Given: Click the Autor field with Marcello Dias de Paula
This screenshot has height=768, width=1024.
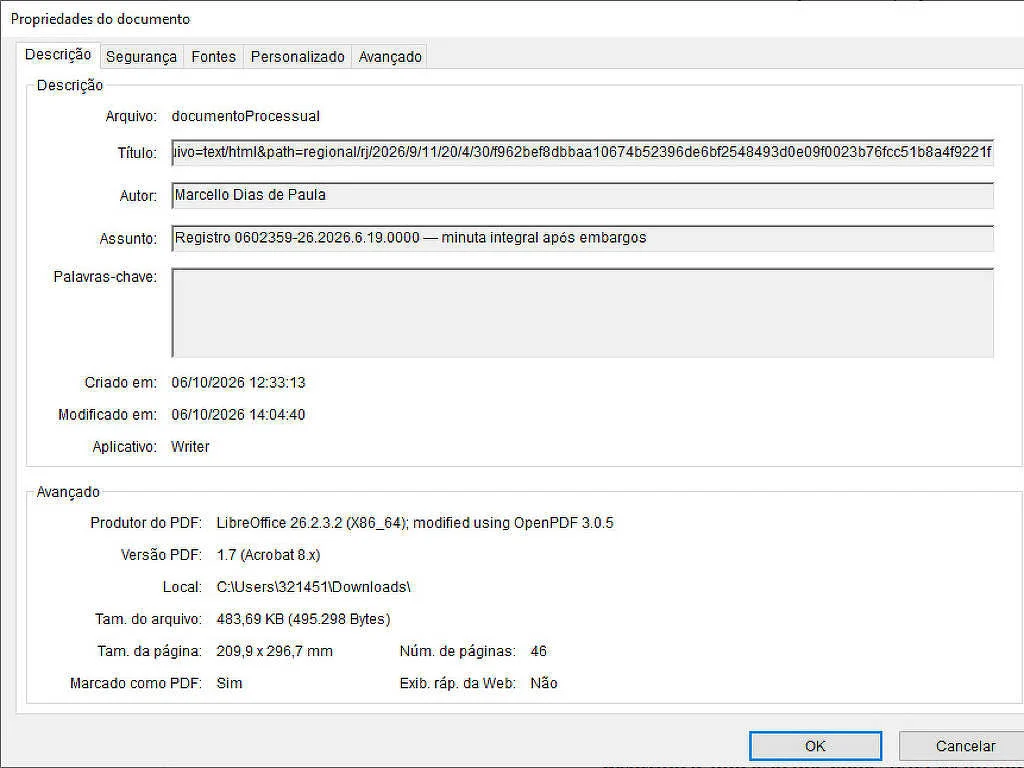Looking at the screenshot, I should [583, 195].
